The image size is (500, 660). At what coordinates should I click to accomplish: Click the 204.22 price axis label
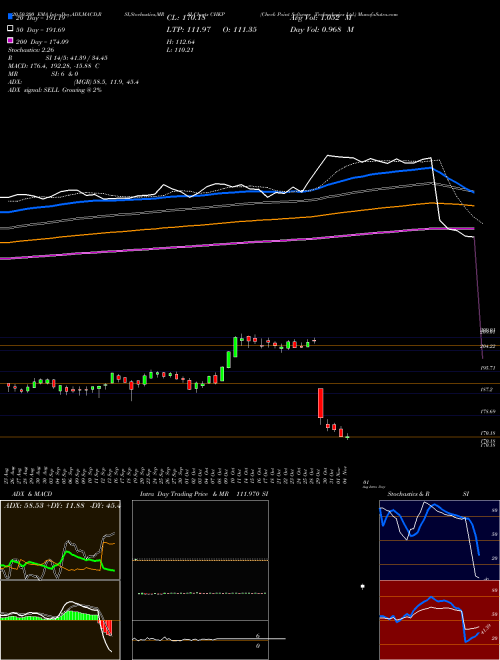pyautogui.click(x=487, y=346)
